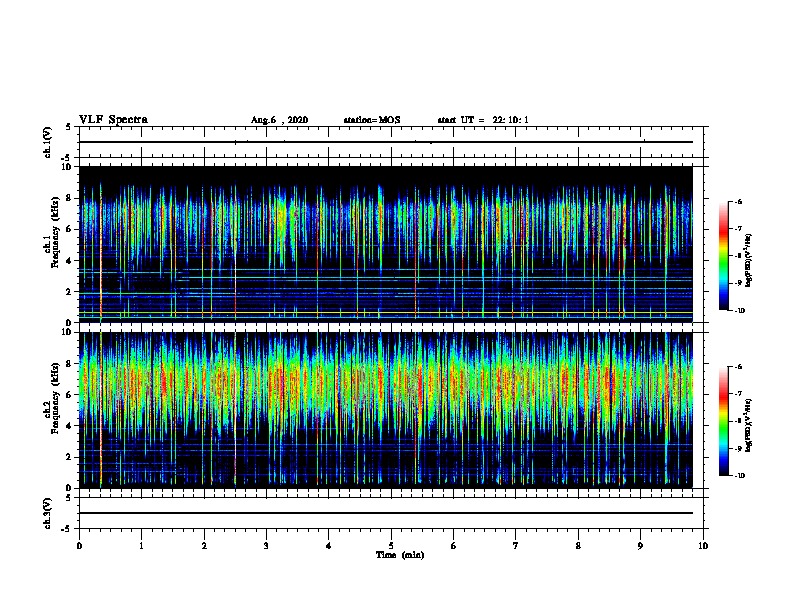Click the "-6" label on ch.1 color bar
This screenshot has height=612, width=792.
739,201
